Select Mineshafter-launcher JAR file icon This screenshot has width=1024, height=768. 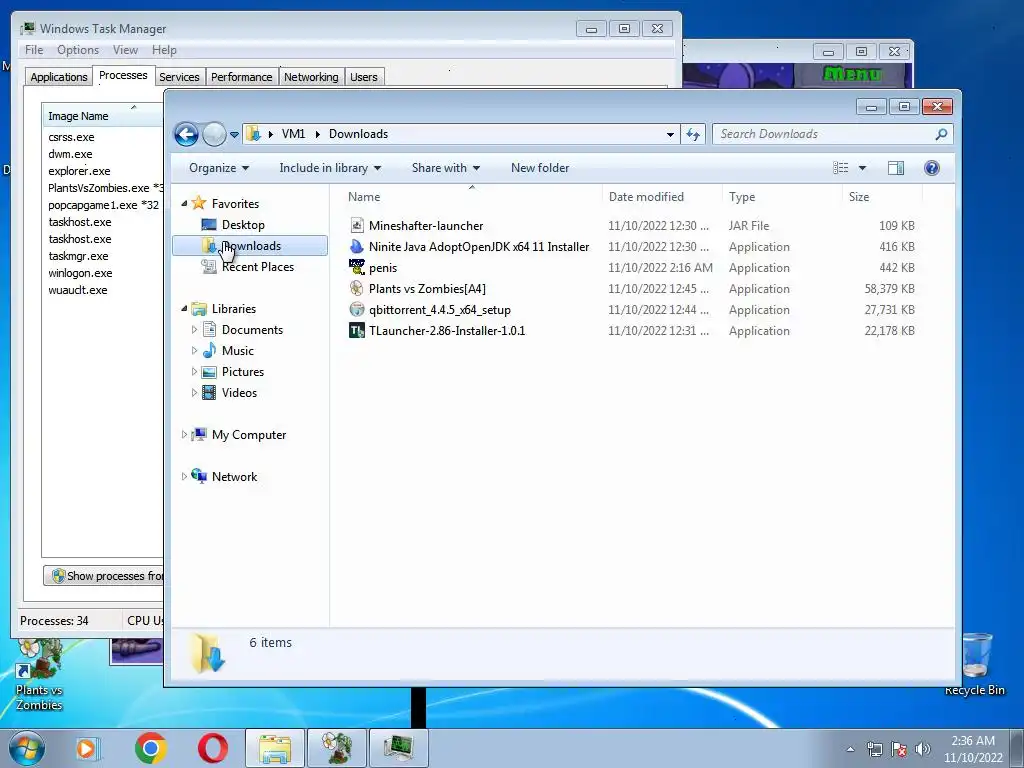[x=357, y=225]
